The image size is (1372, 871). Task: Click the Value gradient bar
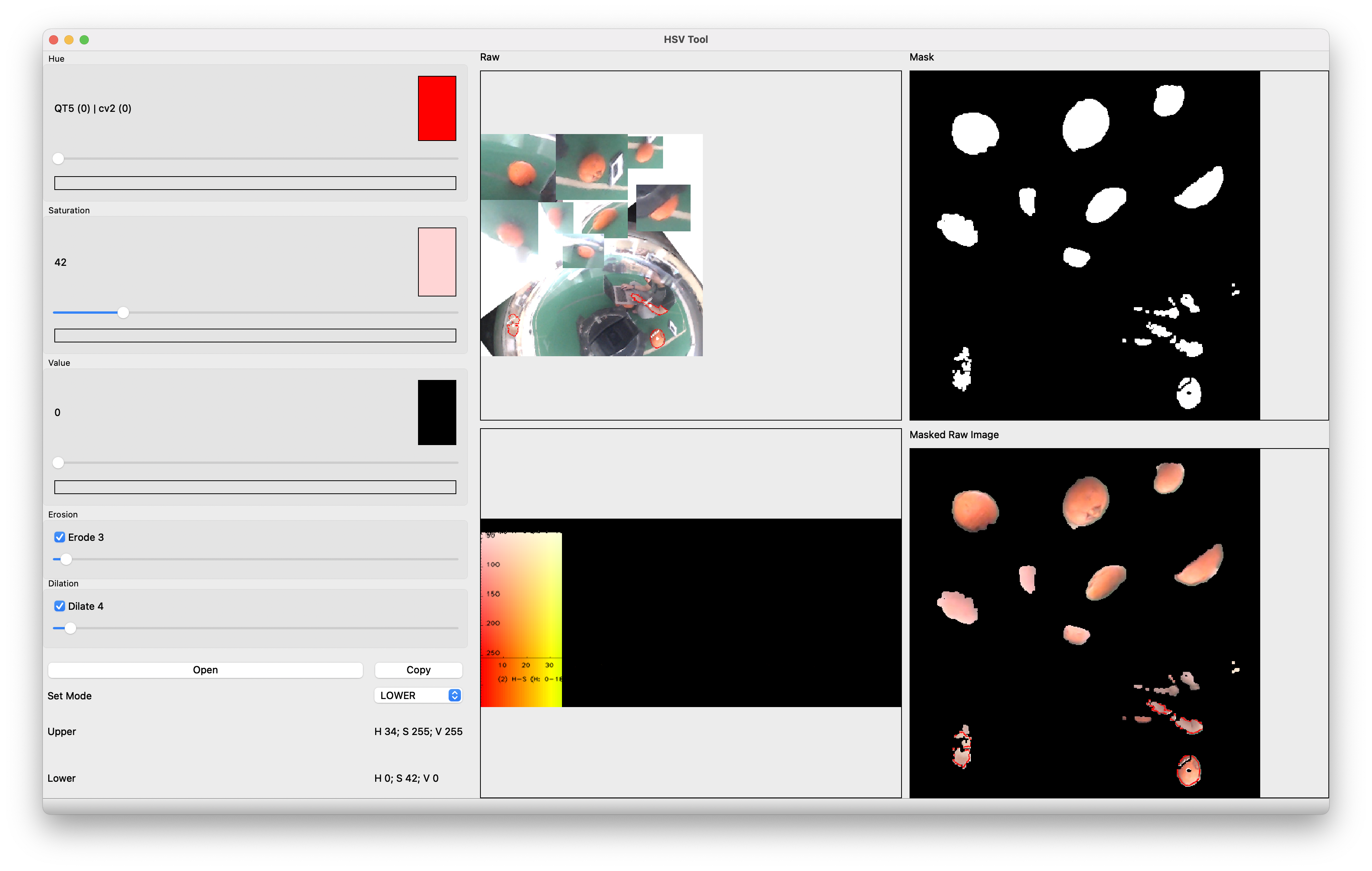pos(255,487)
